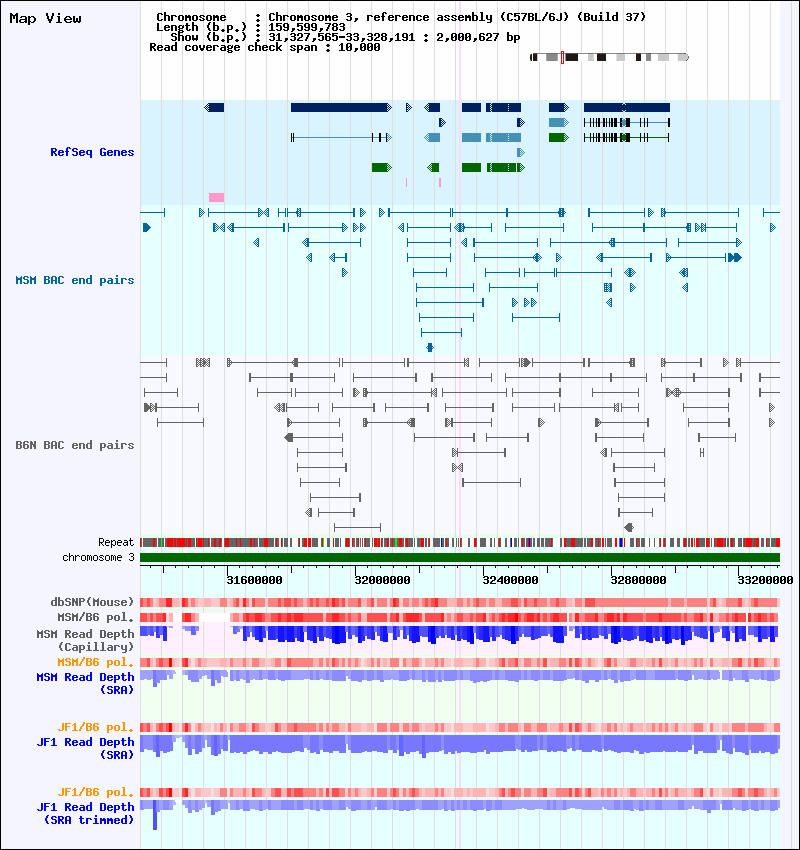Select the pink rectangle feature in RefSeq Genes

click(x=216, y=197)
